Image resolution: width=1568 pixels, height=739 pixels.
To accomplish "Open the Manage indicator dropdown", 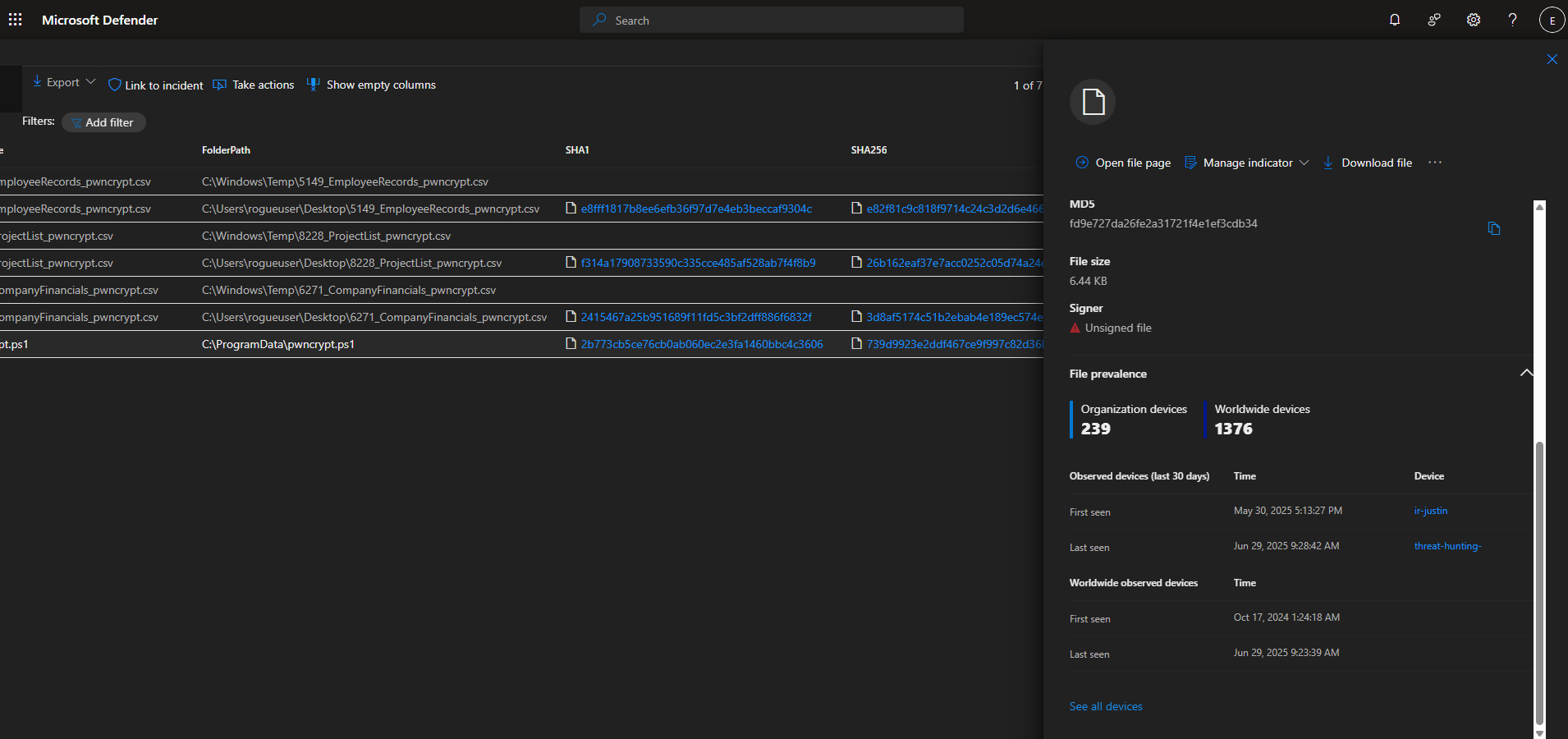I will (x=1246, y=163).
